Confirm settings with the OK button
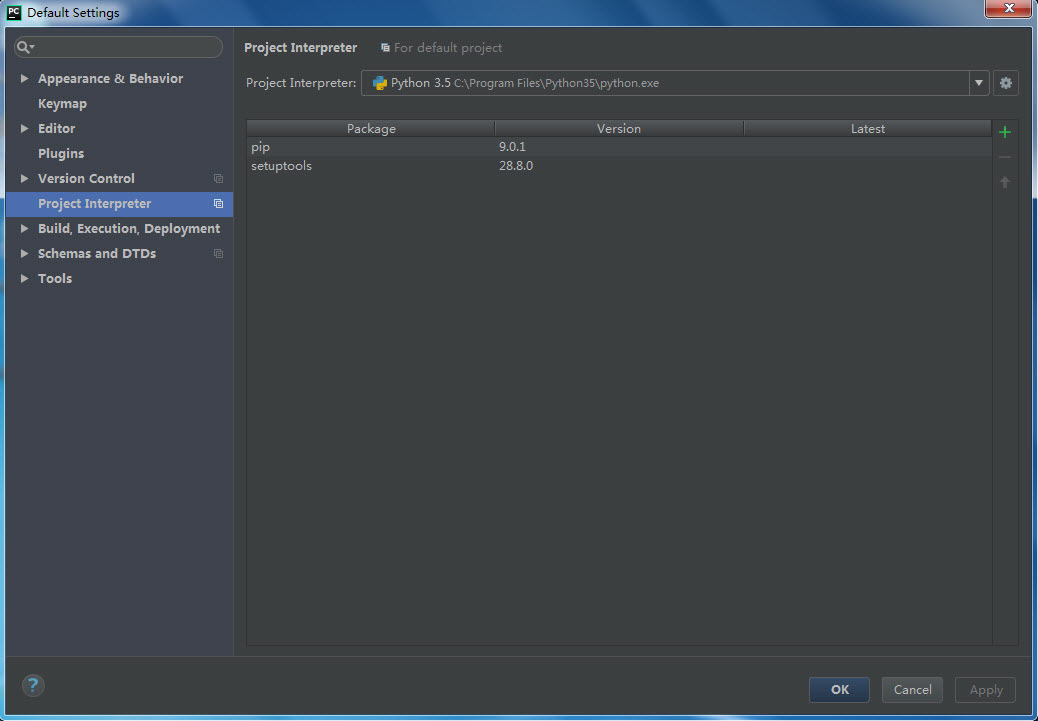 tap(839, 689)
